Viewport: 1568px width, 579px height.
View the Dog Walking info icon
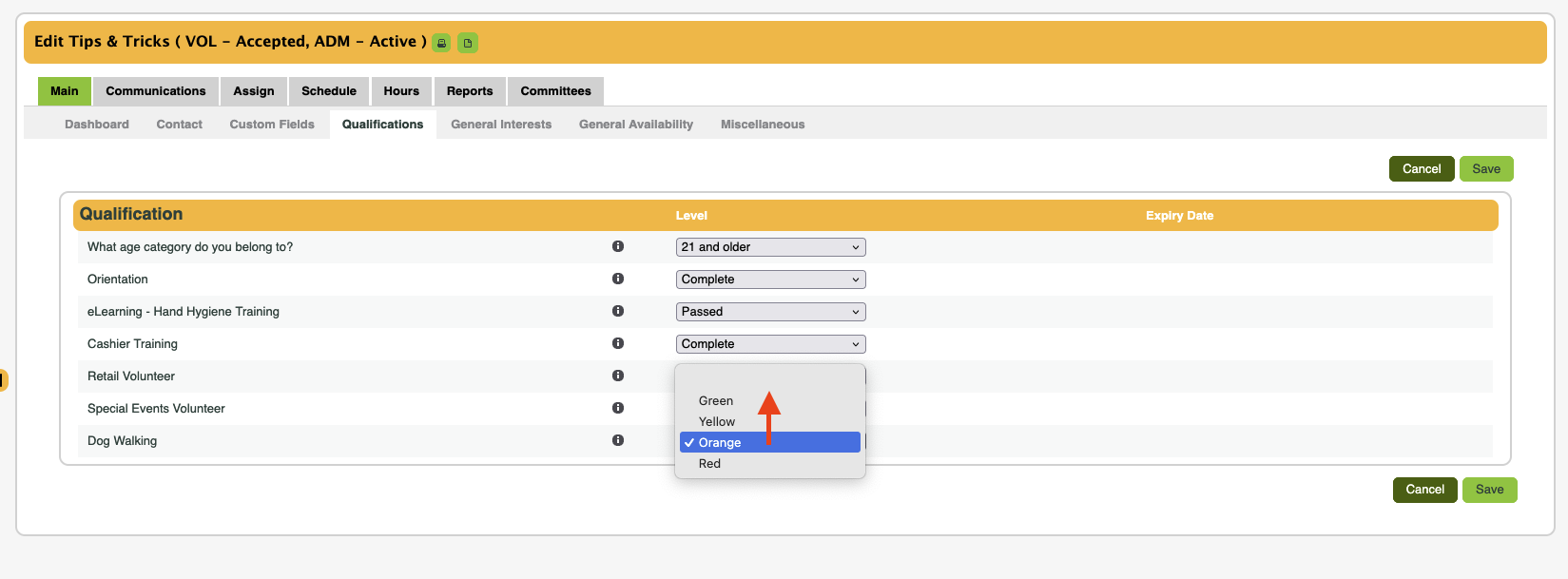coord(618,440)
